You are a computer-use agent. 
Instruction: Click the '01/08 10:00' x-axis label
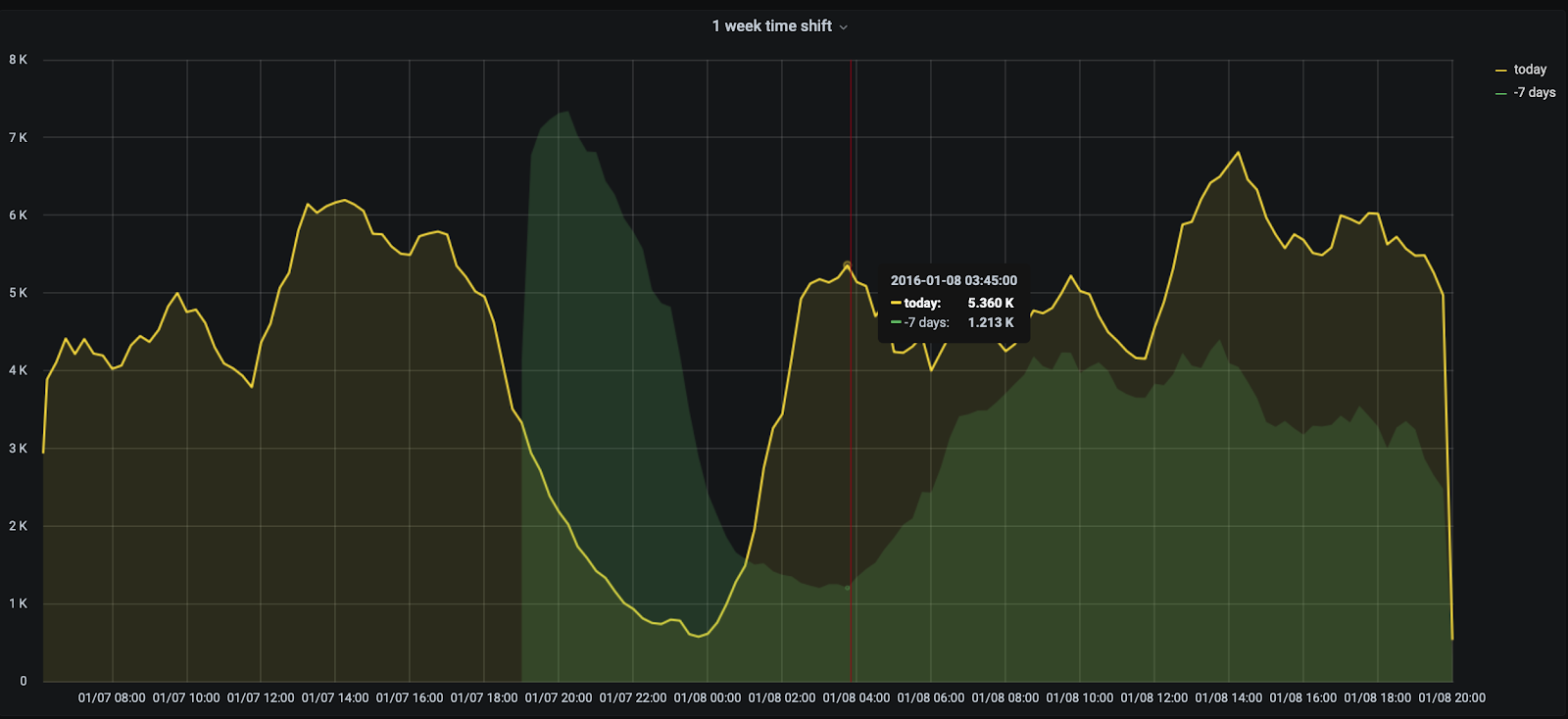pos(1080,698)
